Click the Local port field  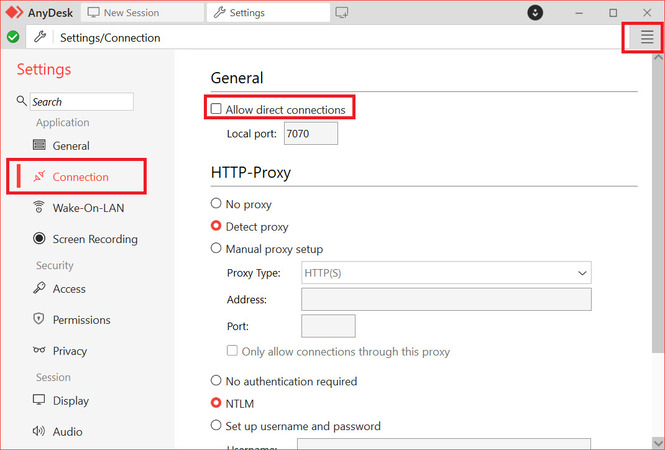[x=311, y=134]
